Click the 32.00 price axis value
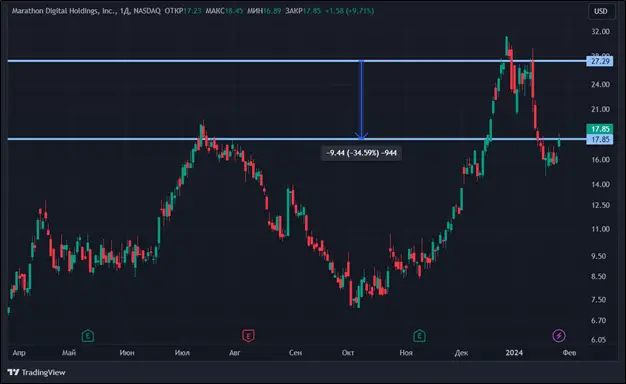This screenshot has height=384, width=626. pyautogui.click(x=600, y=32)
